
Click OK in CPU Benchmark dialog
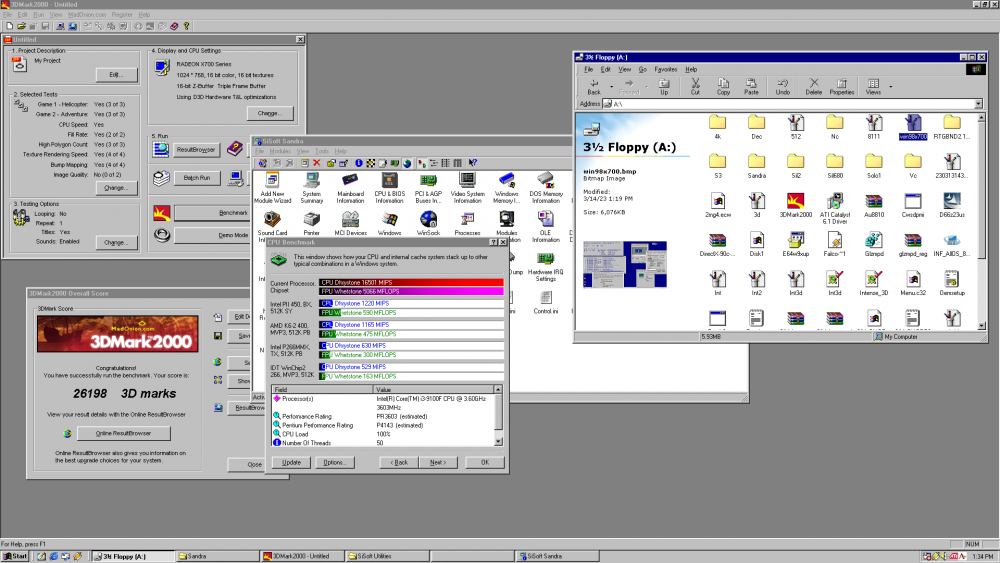pos(485,462)
